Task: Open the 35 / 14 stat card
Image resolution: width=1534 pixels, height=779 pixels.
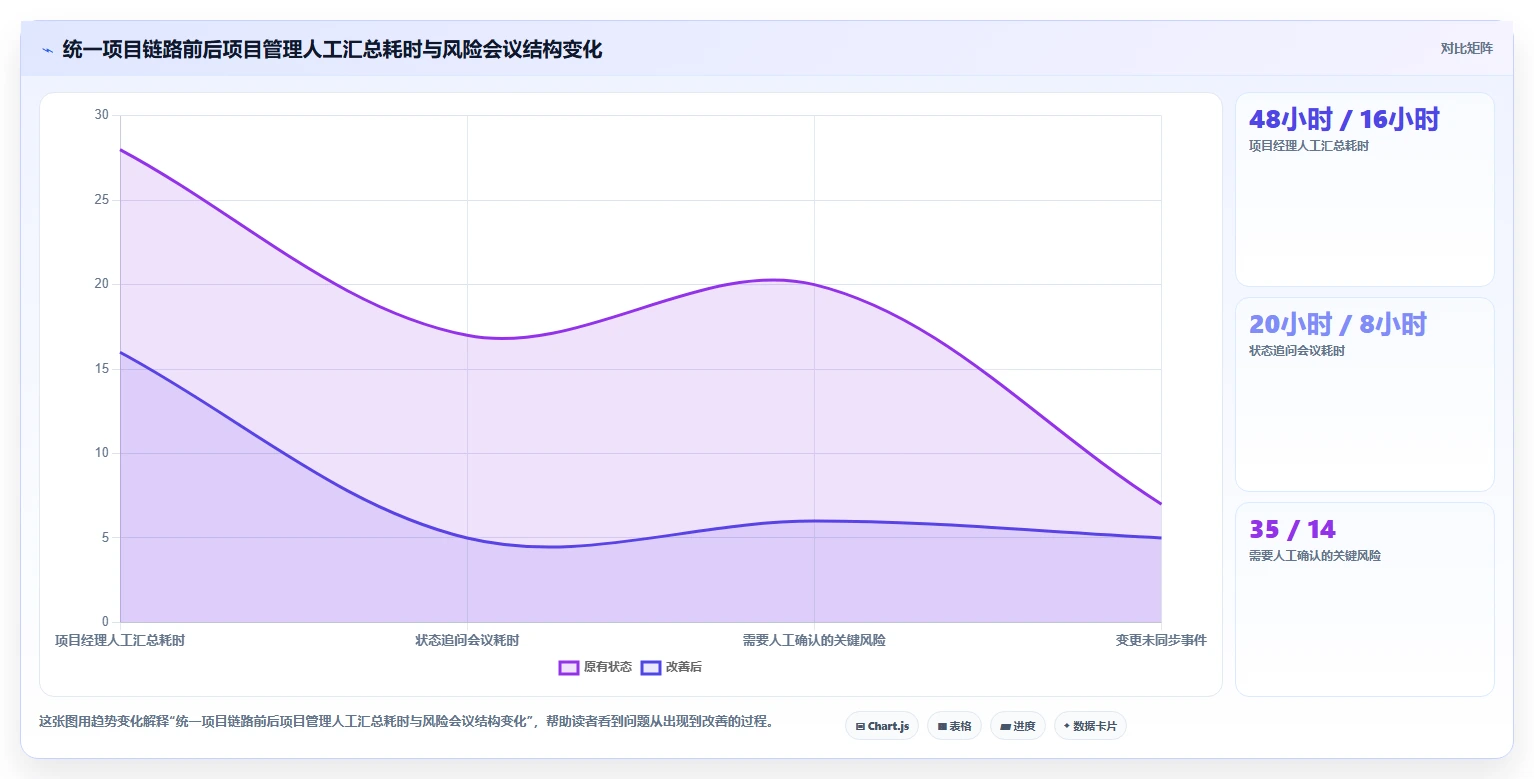Action: tap(1365, 599)
